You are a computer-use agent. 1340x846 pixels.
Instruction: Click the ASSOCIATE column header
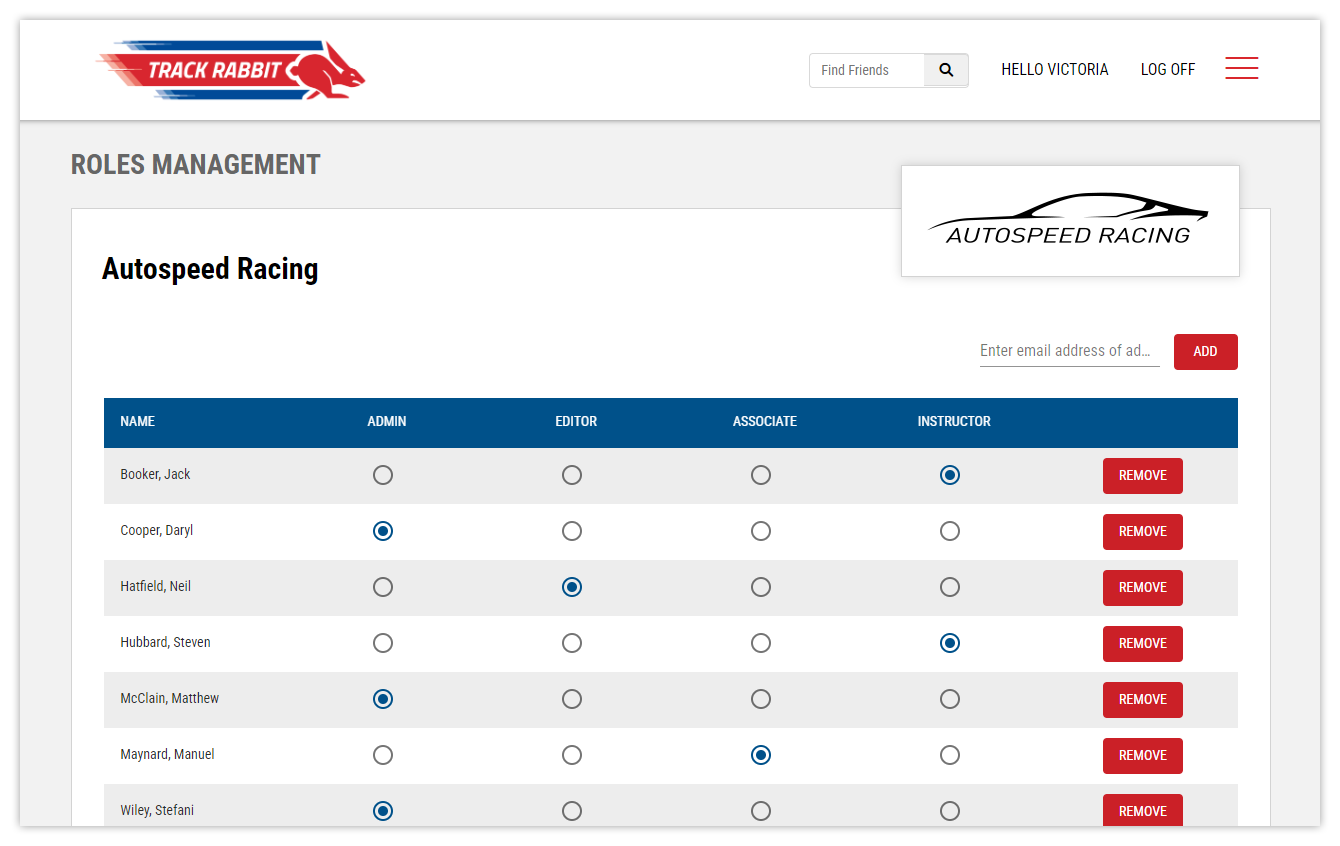(765, 422)
